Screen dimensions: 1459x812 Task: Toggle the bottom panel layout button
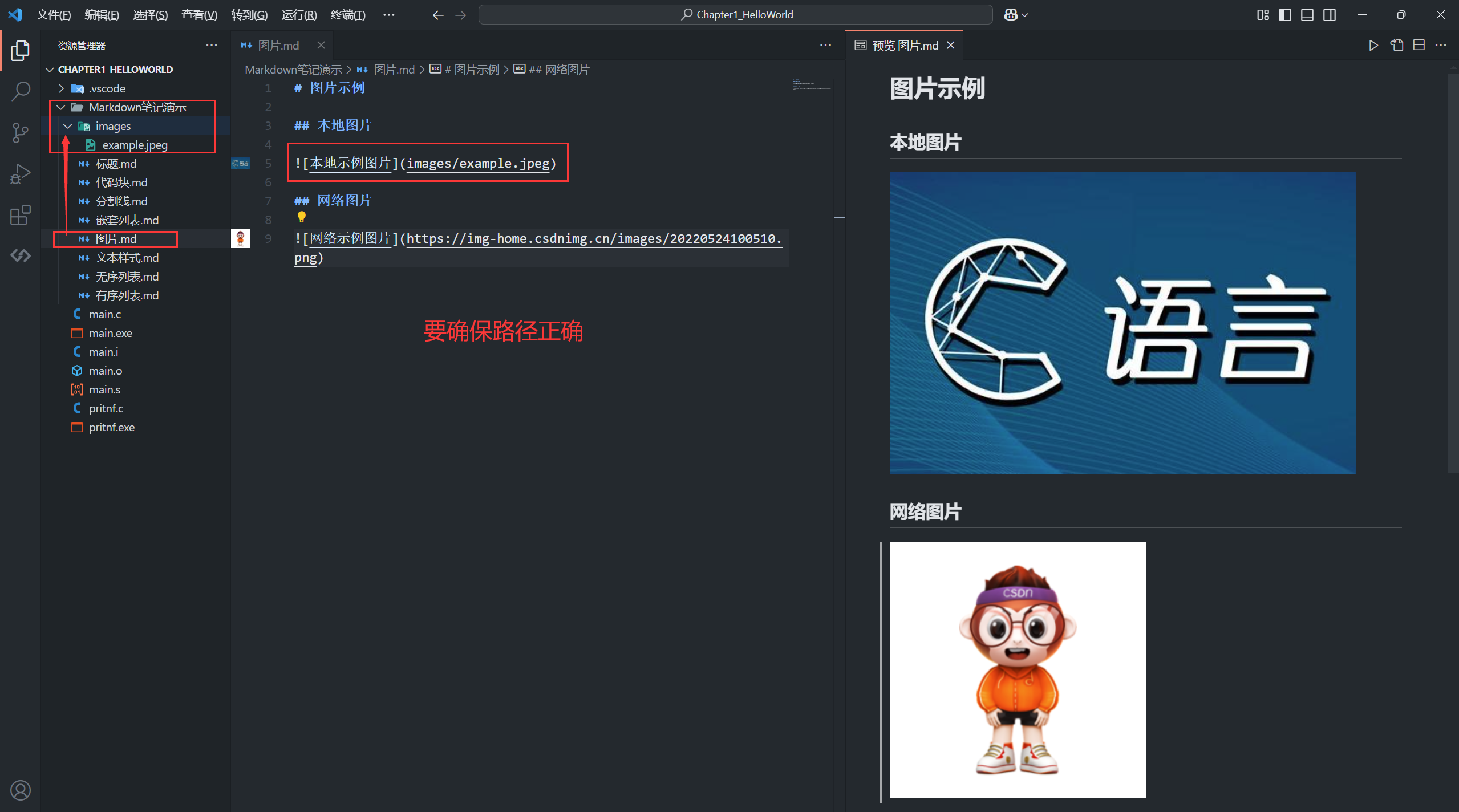coord(1307,15)
